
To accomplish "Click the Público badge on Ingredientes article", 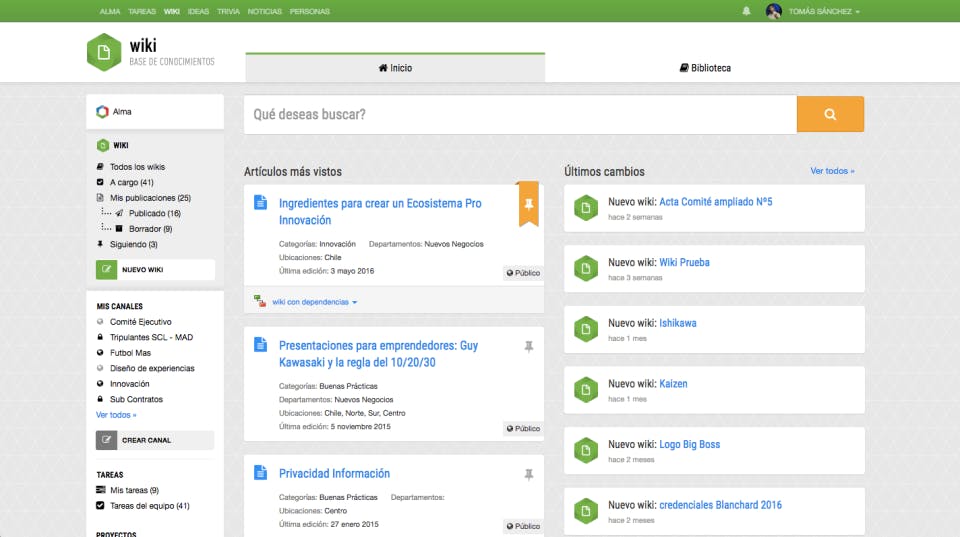I will pyautogui.click(x=523, y=273).
